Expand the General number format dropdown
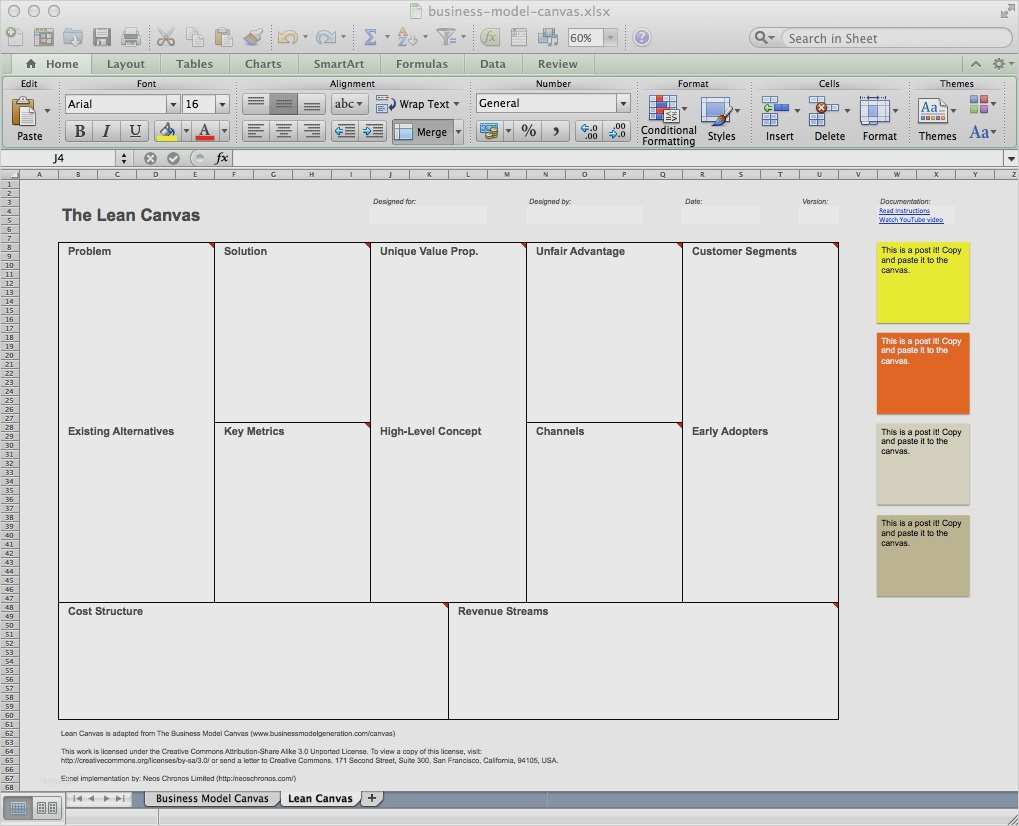 pyautogui.click(x=623, y=103)
